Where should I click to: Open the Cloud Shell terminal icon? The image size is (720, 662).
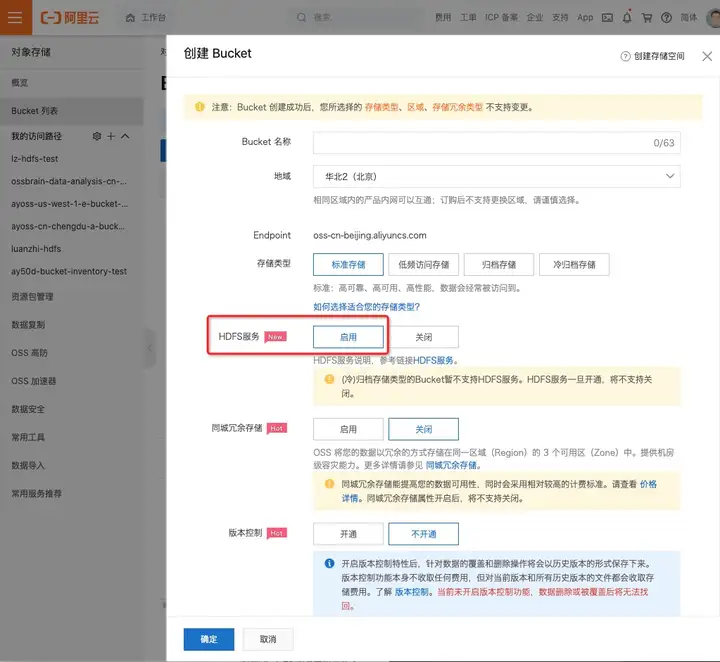coord(607,17)
